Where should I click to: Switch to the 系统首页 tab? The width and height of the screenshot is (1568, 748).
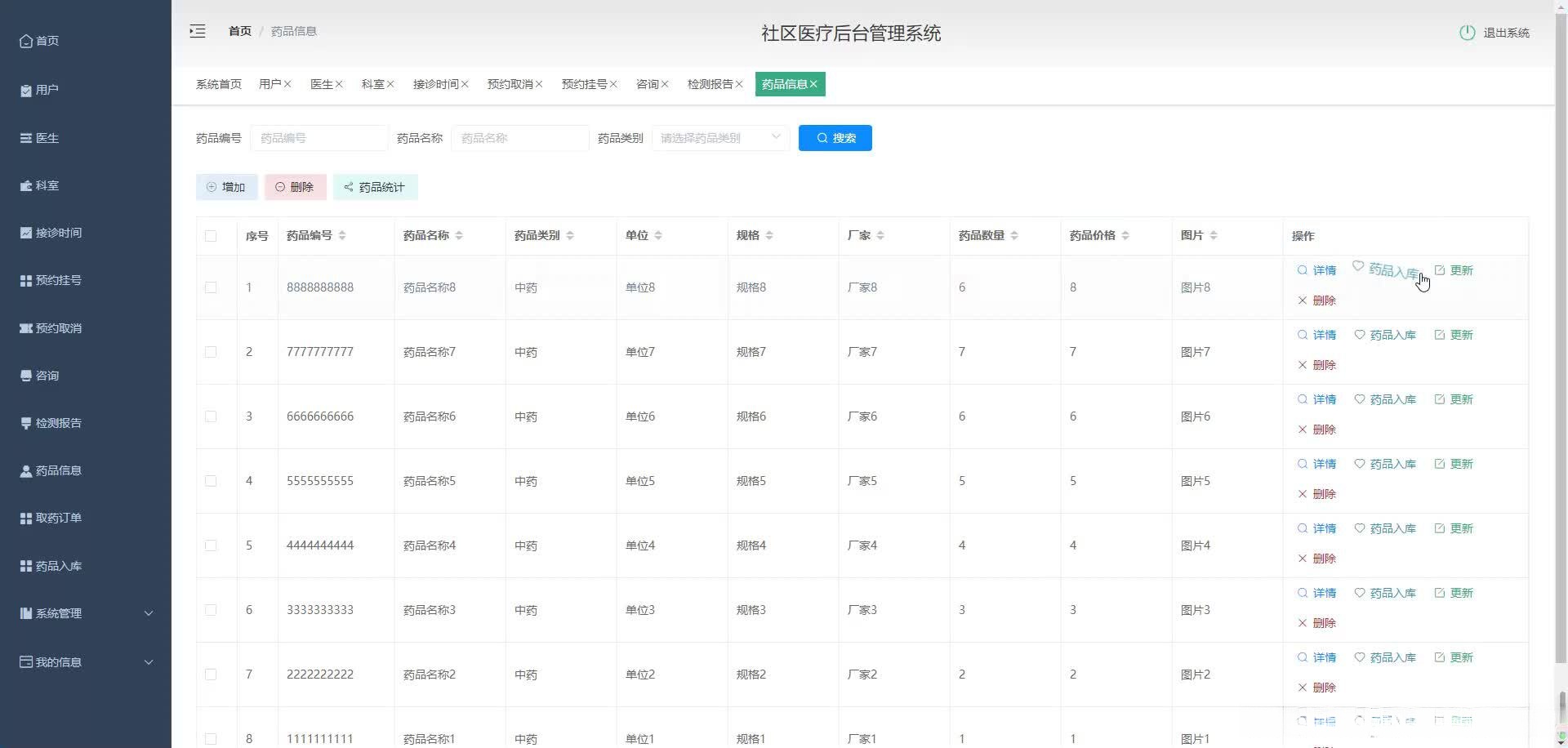(218, 83)
